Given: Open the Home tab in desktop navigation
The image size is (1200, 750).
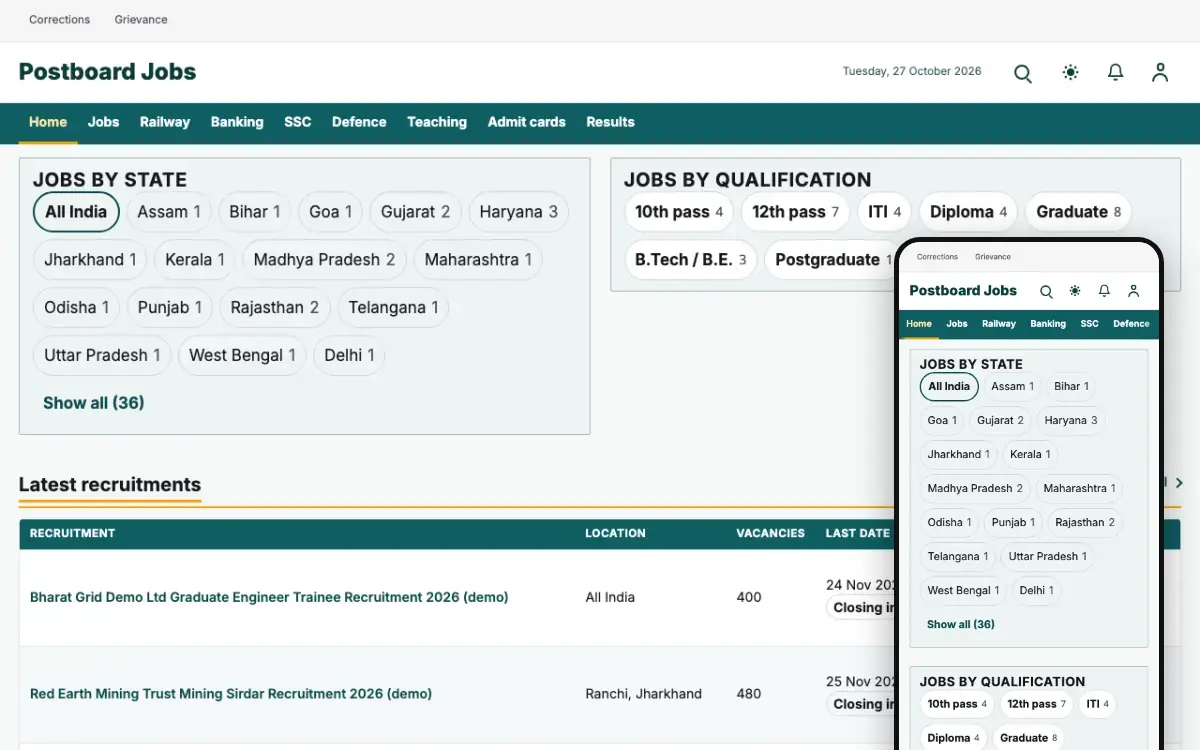Looking at the screenshot, I should [48, 122].
